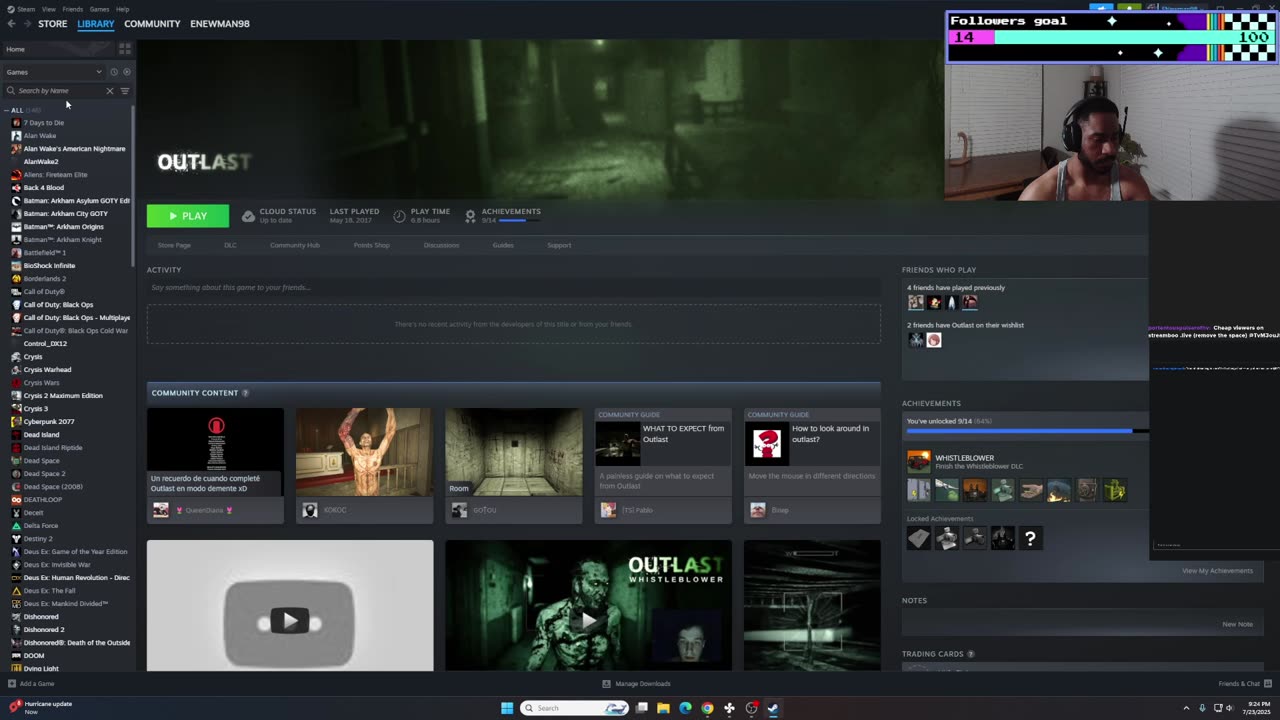Switch library to grid collections view
Viewport: 1280px width, 720px height.
tap(125, 49)
